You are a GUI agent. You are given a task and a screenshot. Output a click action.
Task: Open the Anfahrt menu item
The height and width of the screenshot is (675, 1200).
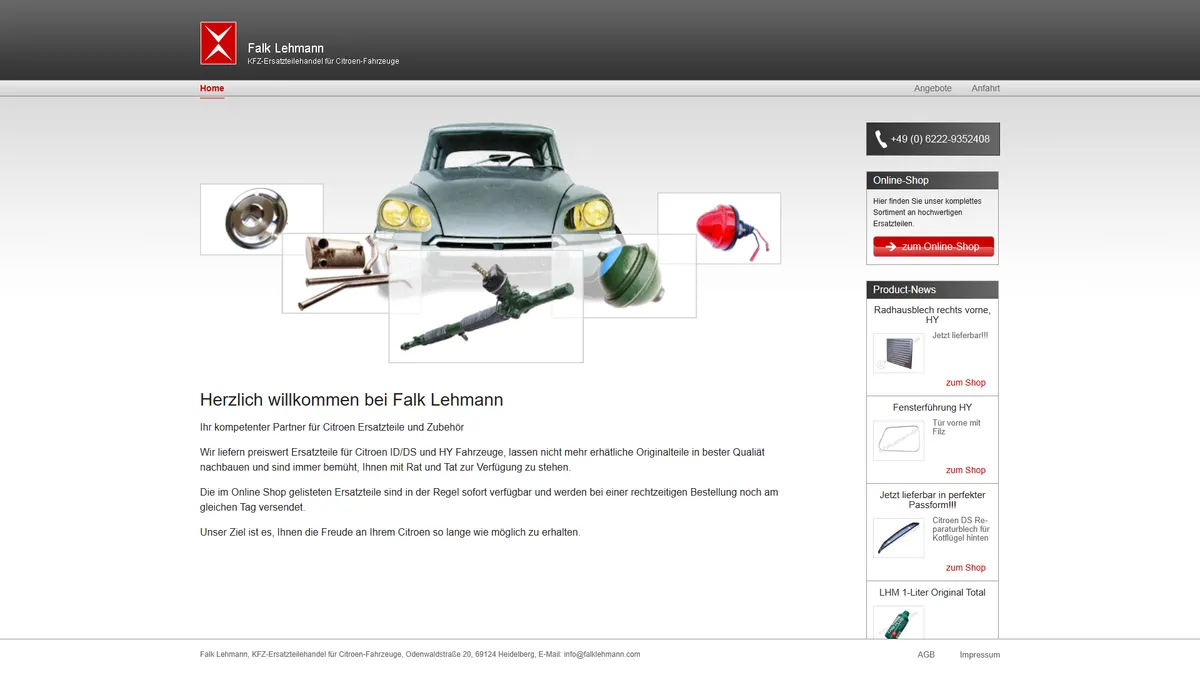pos(985,88)
